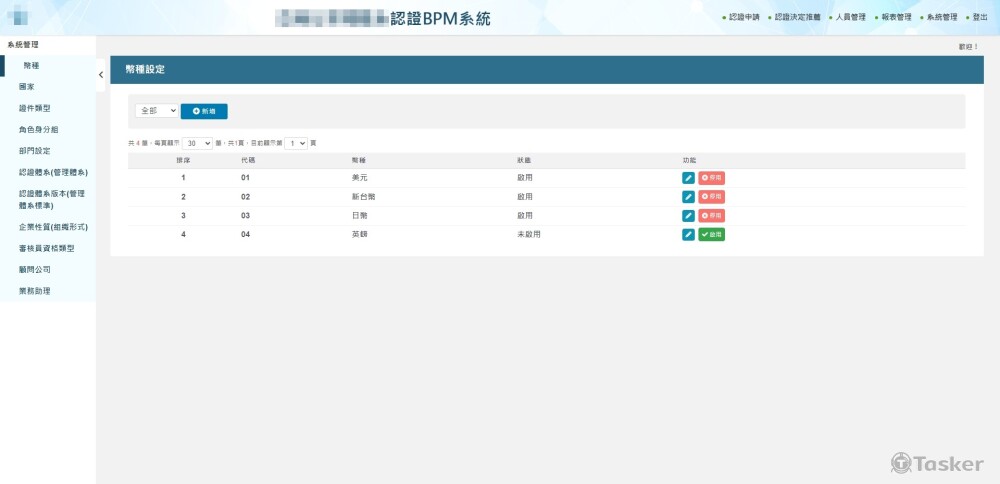Click the edit pencil icon for 美元
Viewport: 1000px width, 484px height.
tap(688, 178)
